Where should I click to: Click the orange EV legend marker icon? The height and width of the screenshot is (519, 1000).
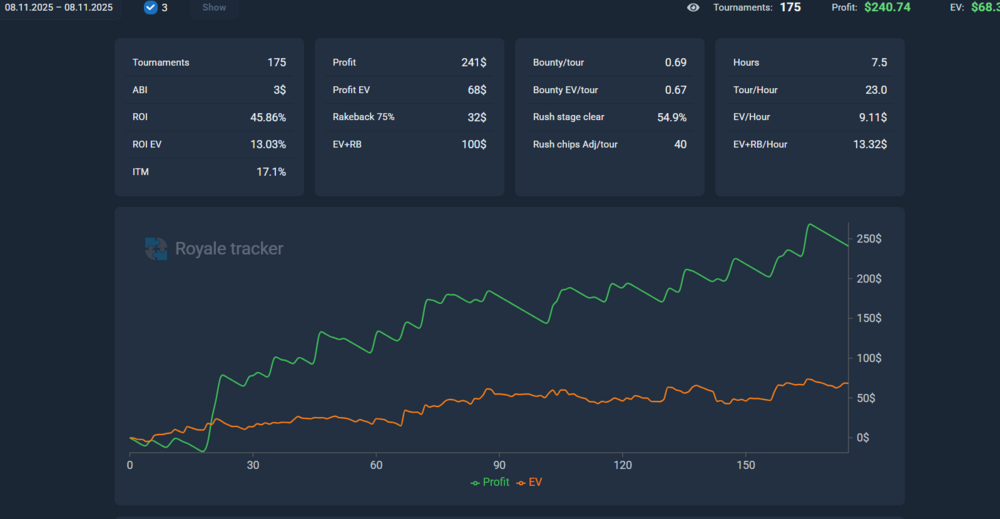point(521,482)
